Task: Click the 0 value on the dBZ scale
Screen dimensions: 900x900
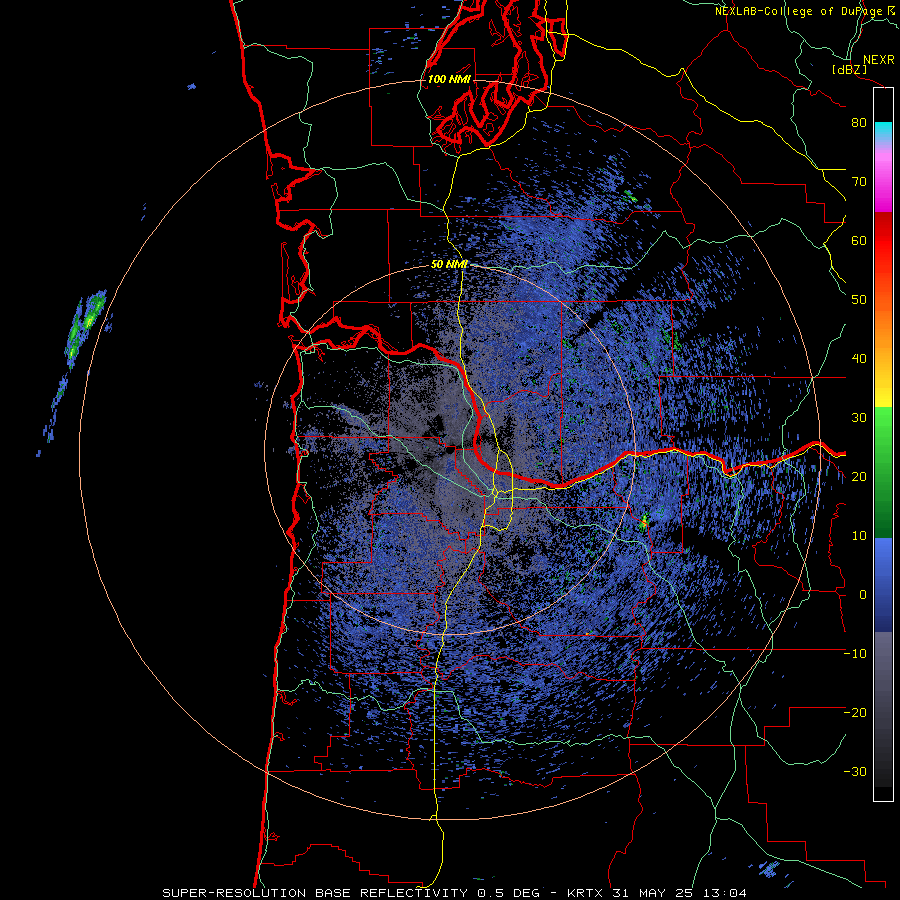Action: click(863, 595)
